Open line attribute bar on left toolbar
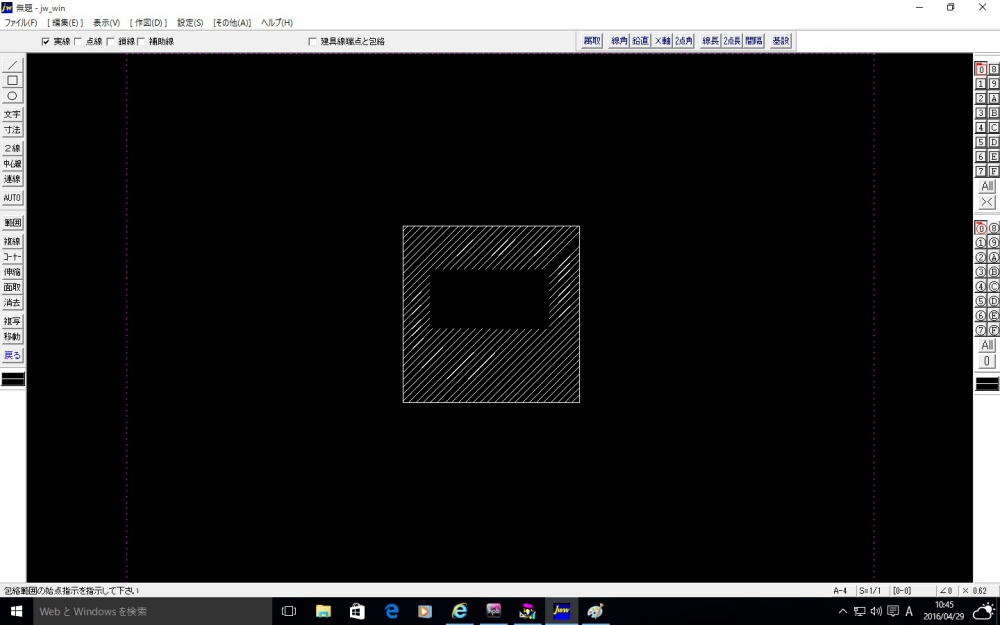Screen dimensions: 1000x625 coord(13,379)
